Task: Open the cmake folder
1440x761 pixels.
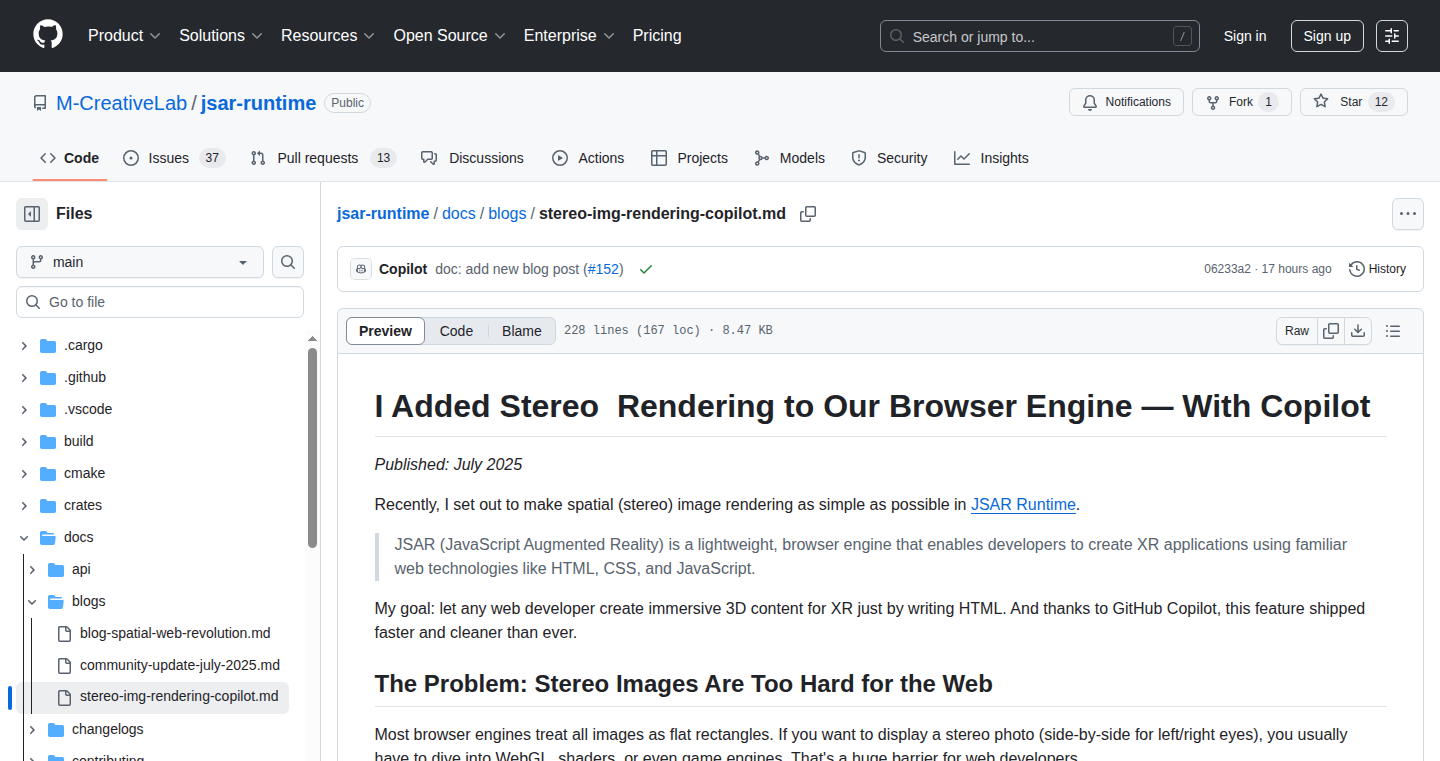Action: click(84, 473)
